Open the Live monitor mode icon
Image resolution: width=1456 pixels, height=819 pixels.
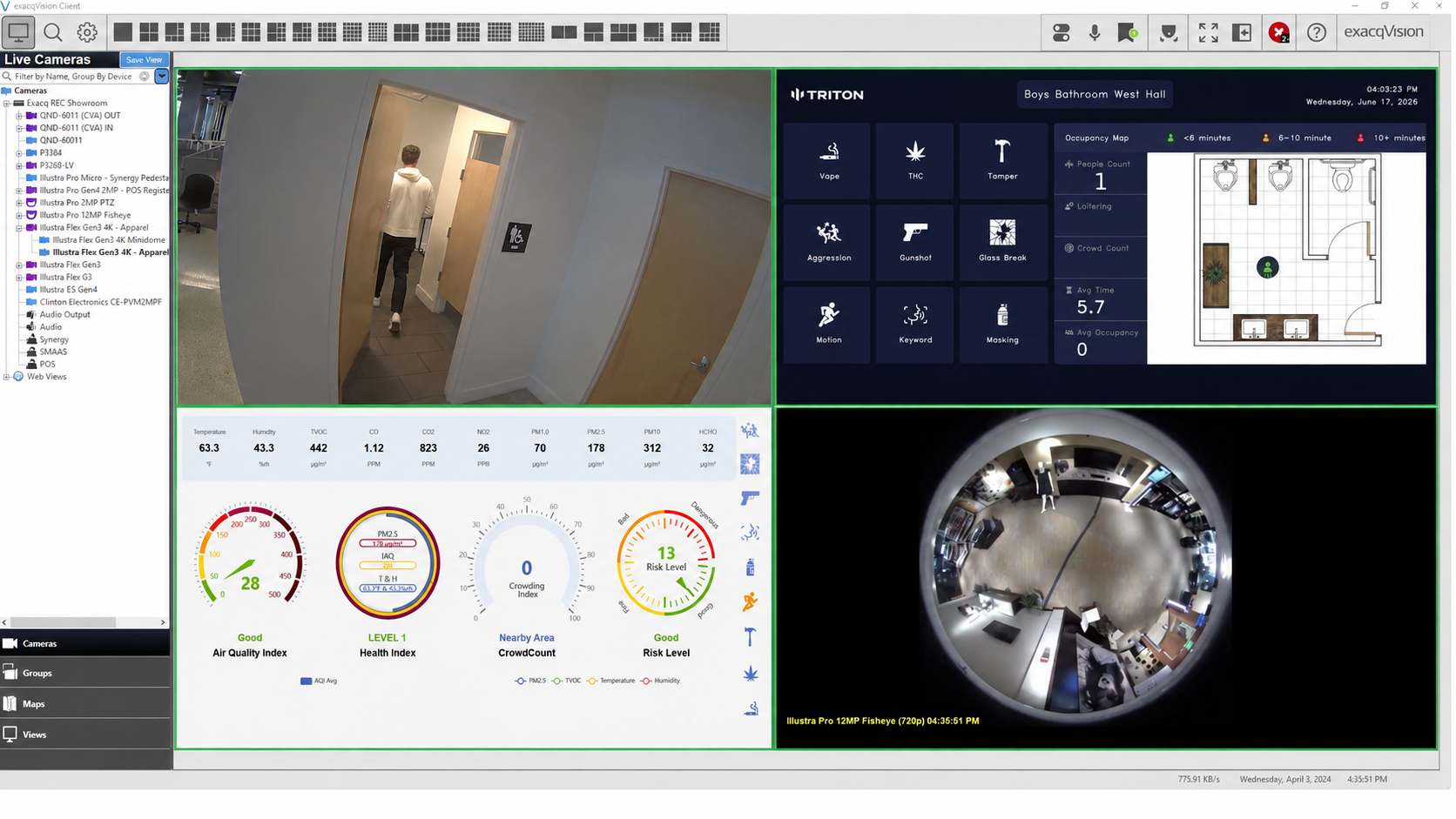(x=18, y=33)
